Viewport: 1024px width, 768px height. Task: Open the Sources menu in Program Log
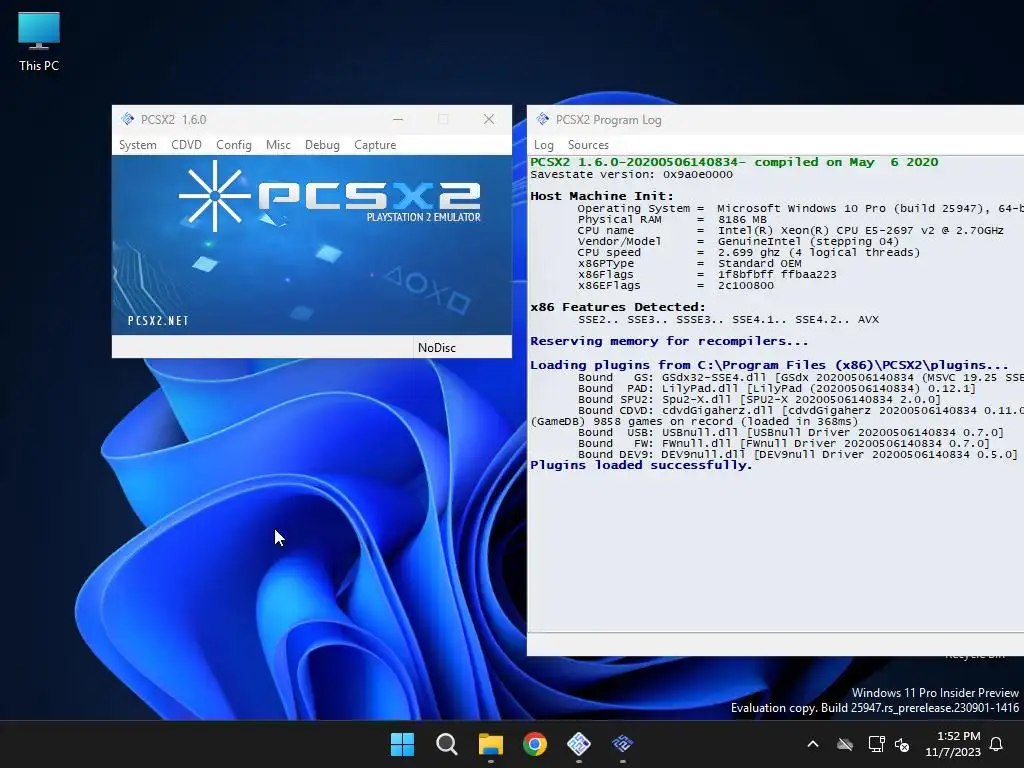pyautogui.click(x=588, y=145)
